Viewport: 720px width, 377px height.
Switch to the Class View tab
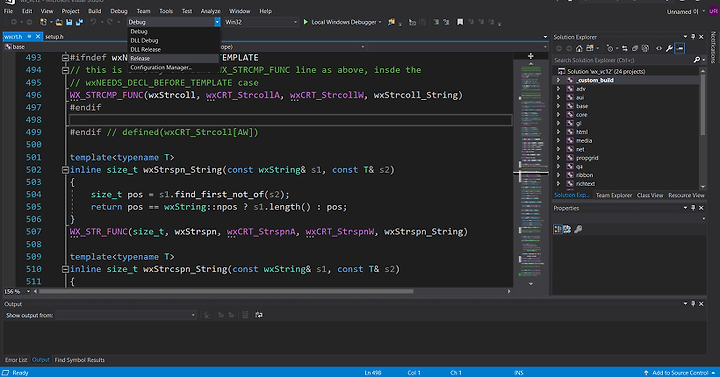[650, 195]
